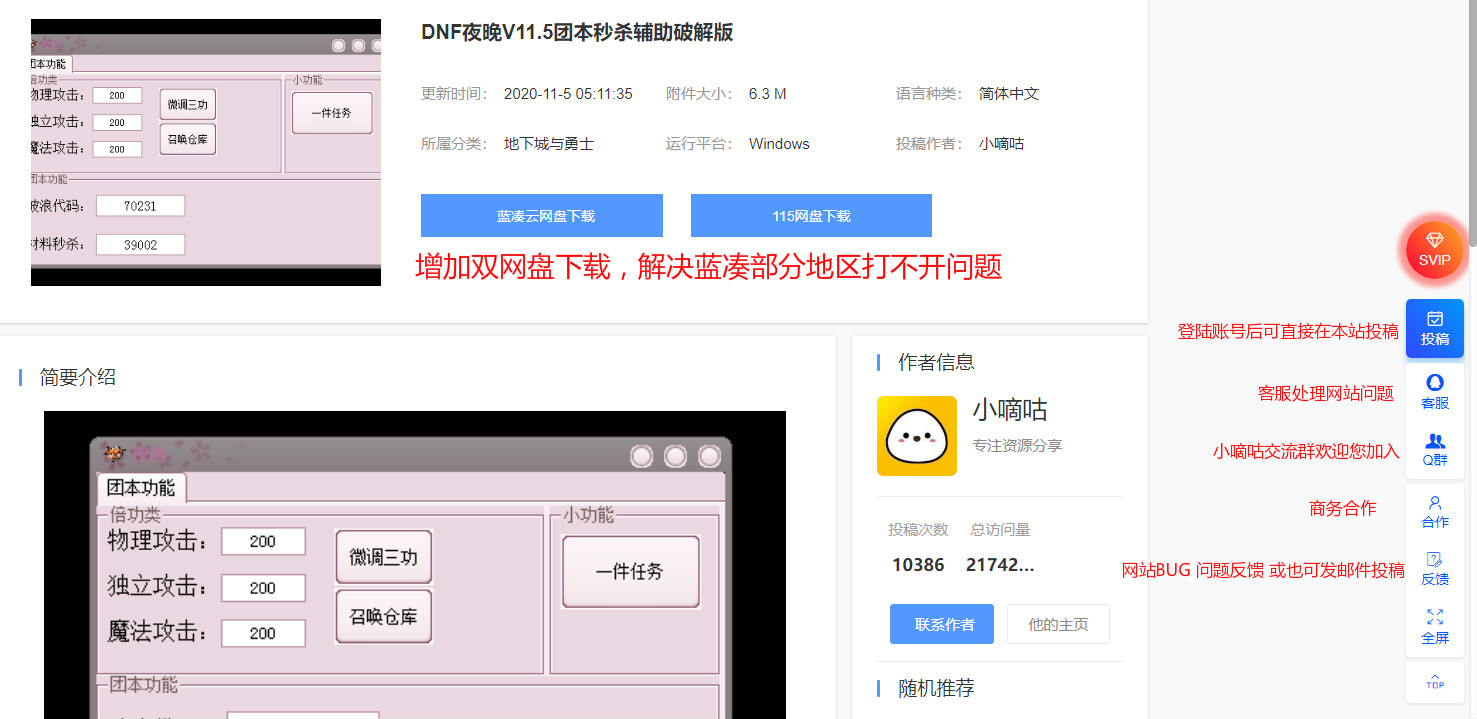Image resolution: width=1477 pixels, height=719 pixels.
Task: Download via the 蓝凑云网盘下载 button
Action: point(542,215)
